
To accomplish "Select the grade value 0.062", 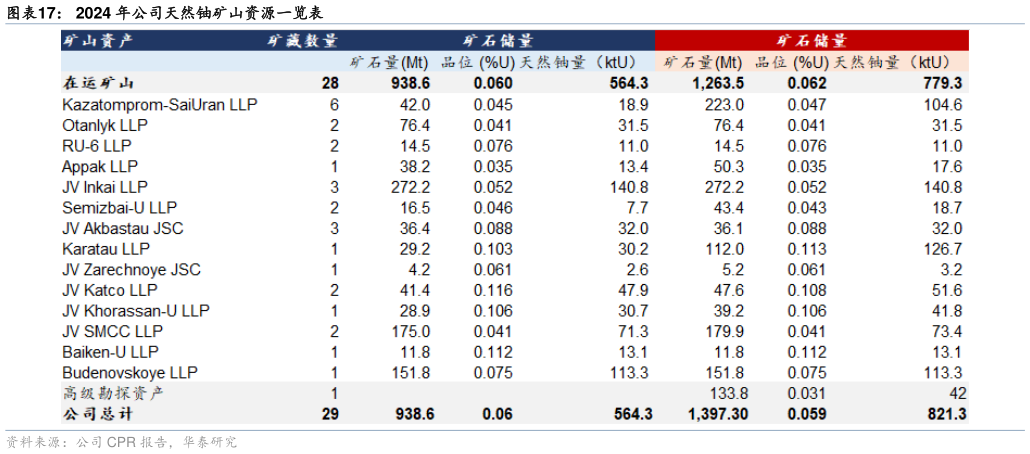I will click(x=807, y=83).
